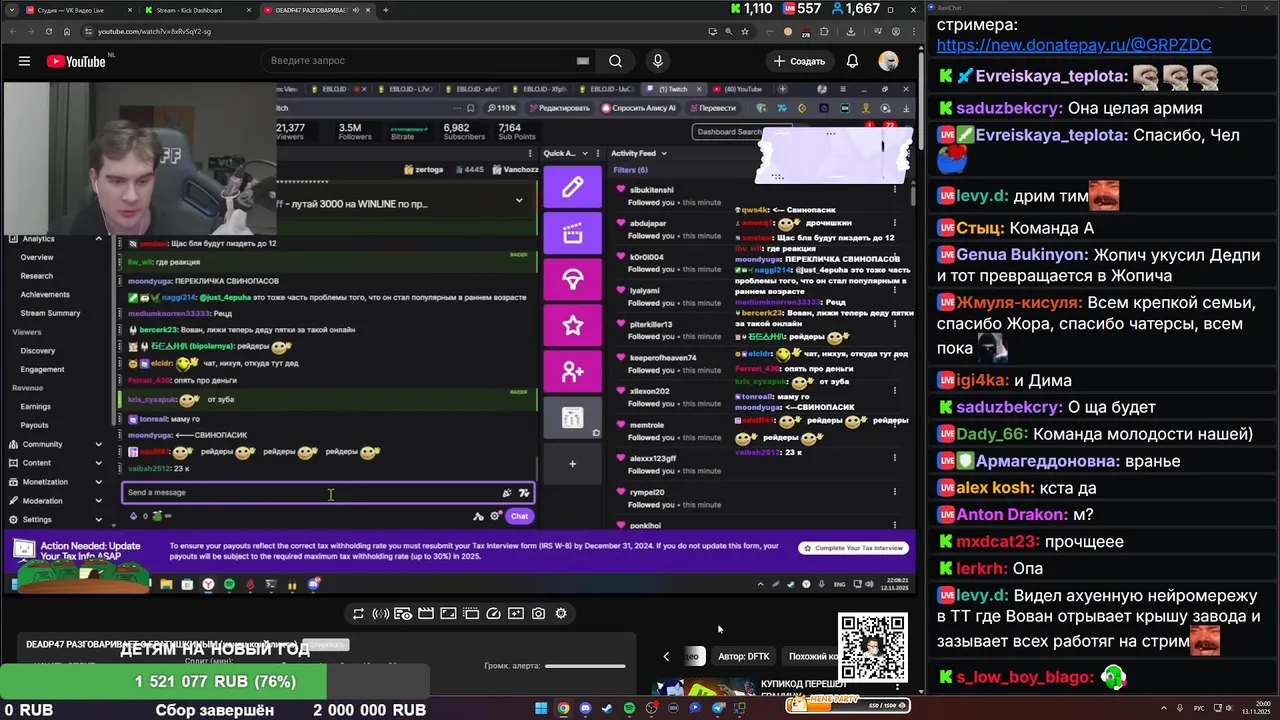Expand the Content sidebar section
Screen dimensions: 1280x720
click(98, 463)
